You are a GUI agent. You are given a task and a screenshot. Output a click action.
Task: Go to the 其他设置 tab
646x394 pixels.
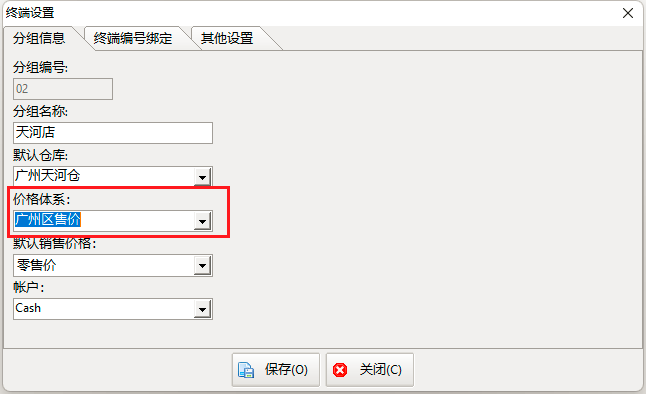[x=227, y=38]
